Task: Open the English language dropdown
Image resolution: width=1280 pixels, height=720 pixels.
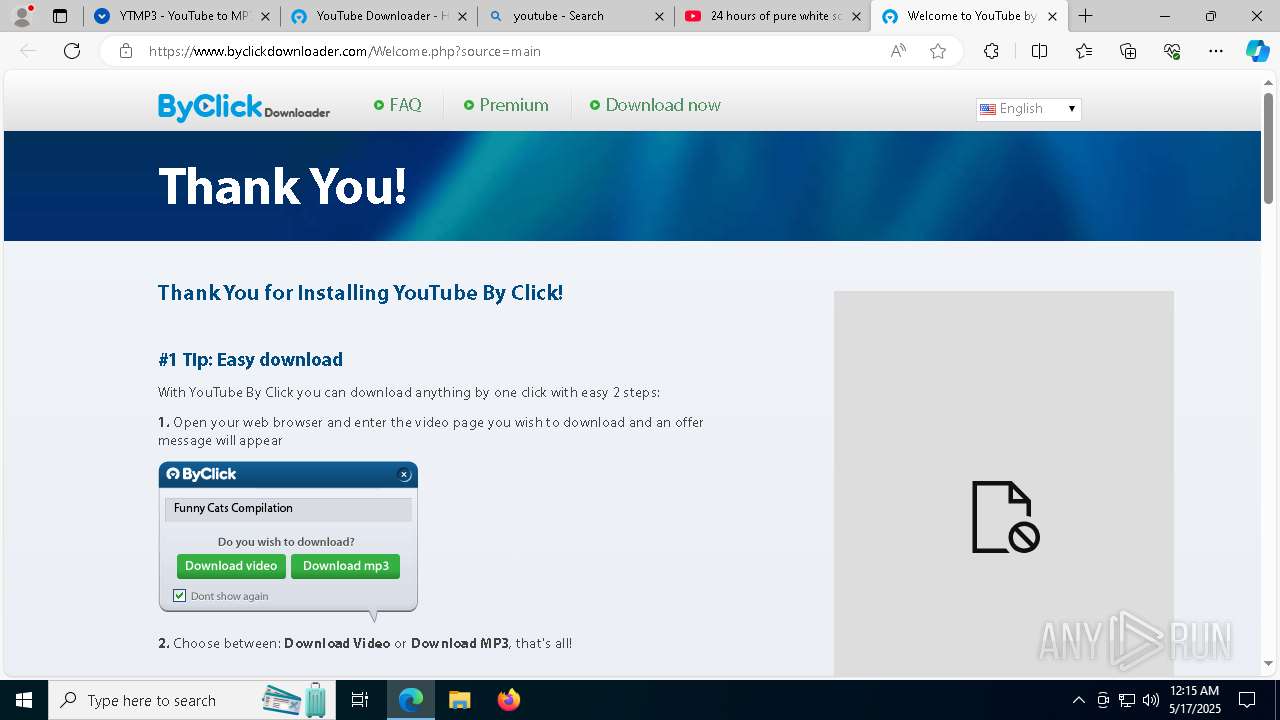Action: coord(1028,109)
